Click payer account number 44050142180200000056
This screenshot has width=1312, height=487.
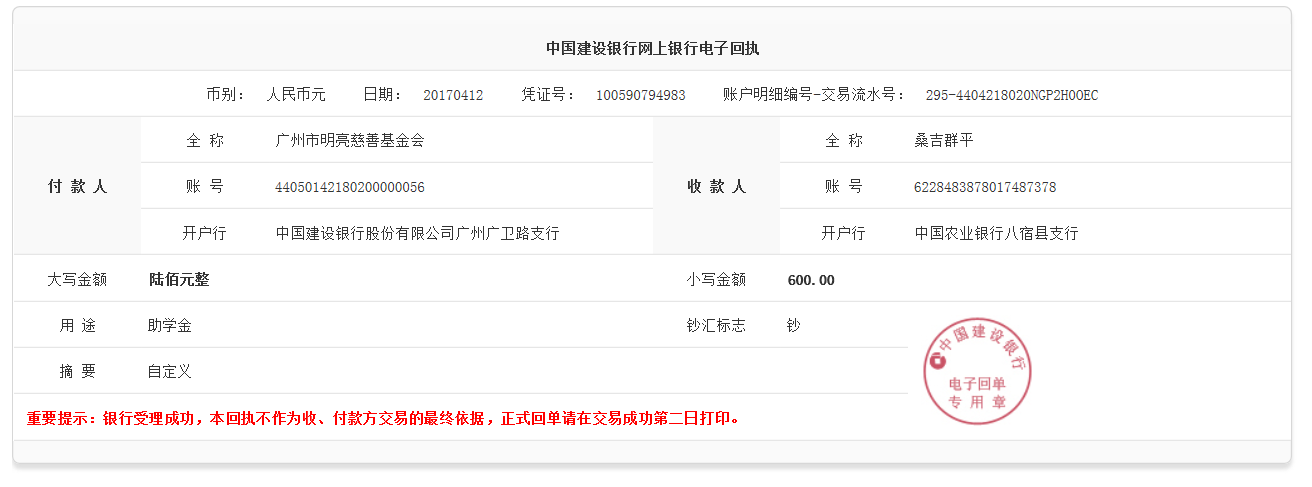tap(349, 187)
